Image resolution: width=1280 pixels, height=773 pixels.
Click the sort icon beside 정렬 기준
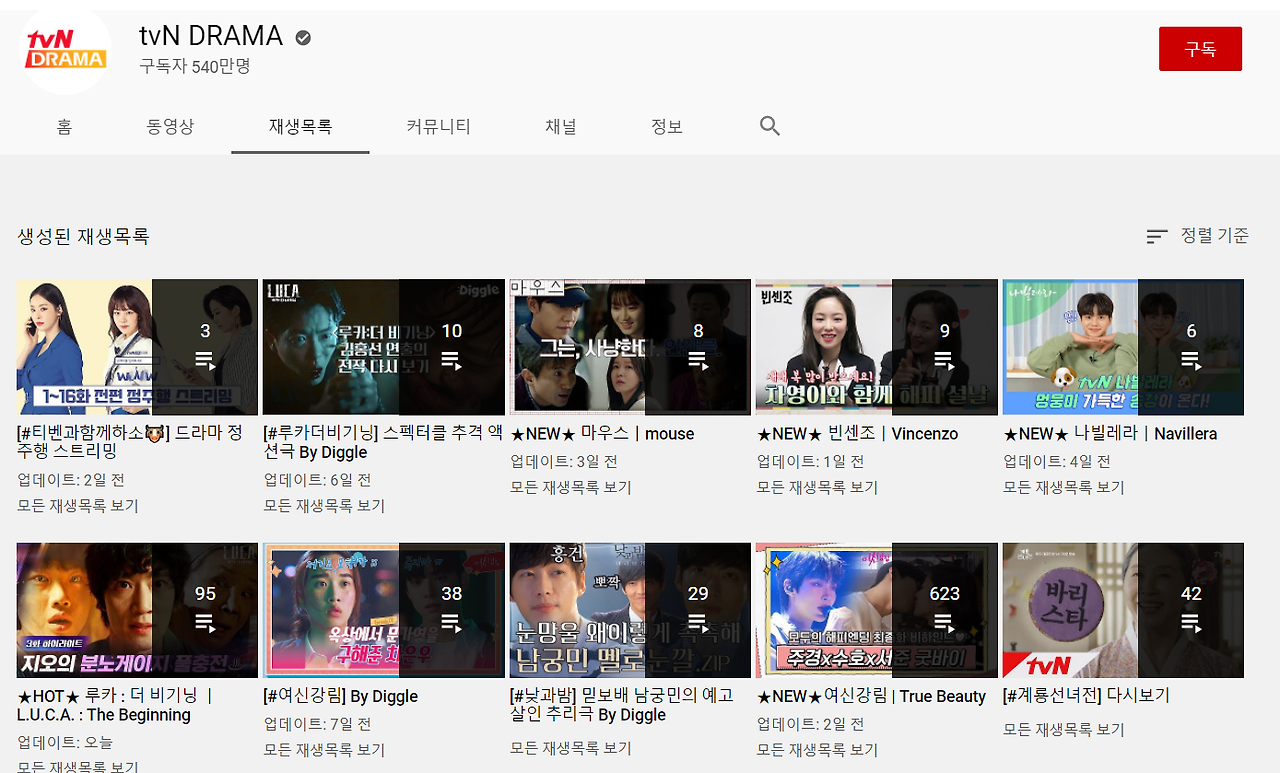[x=1156, y=236]
